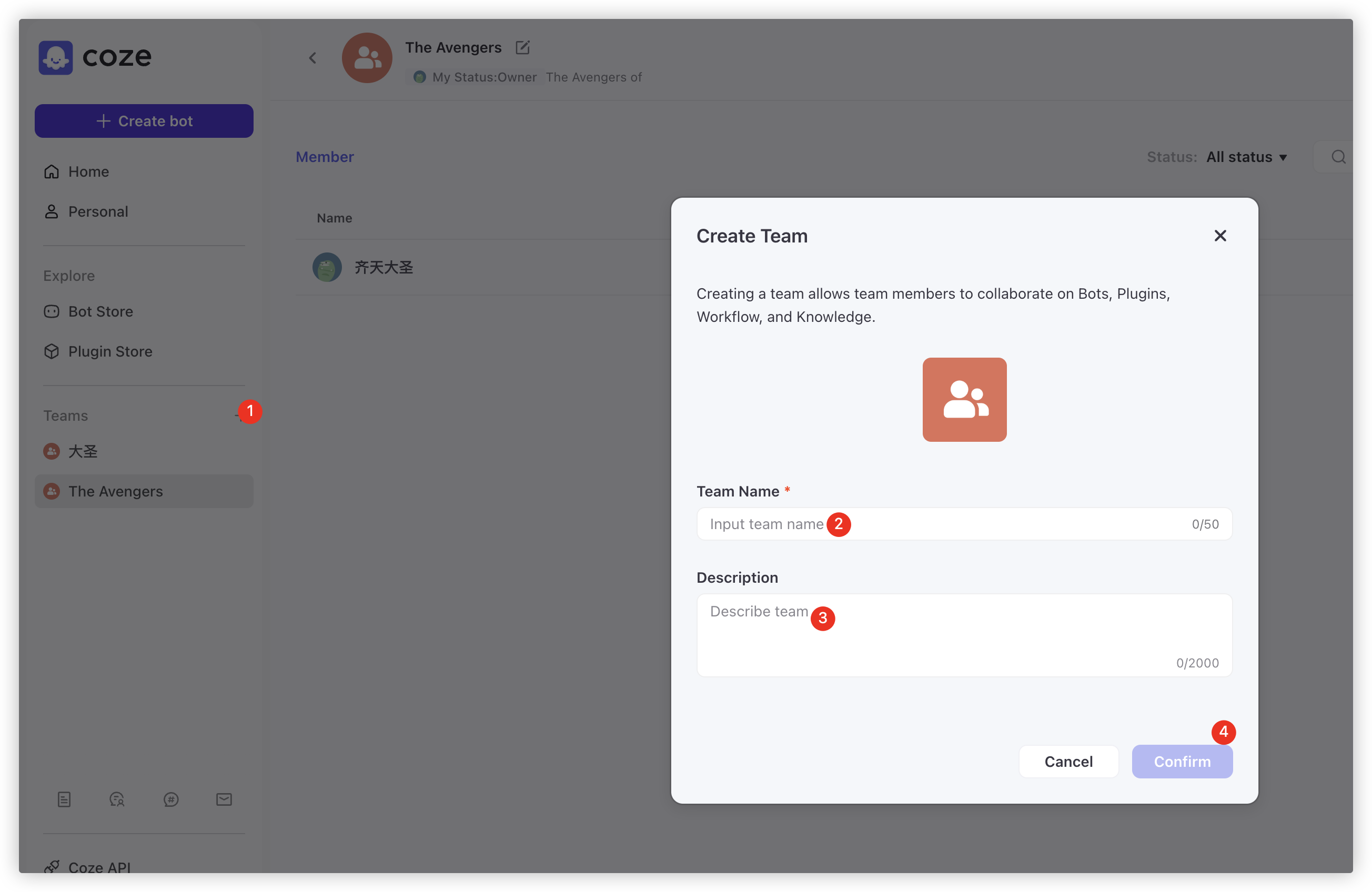Viewport: 1372px width, 892px height.
Task: Click the Describe team text area
Action: (x=964, y=634)
